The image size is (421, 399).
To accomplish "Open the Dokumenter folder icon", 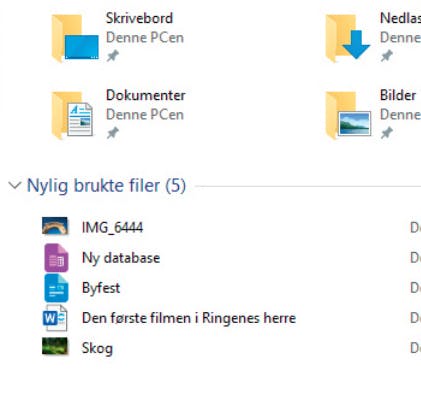I will pyautogui.click(x=73, y=115).
